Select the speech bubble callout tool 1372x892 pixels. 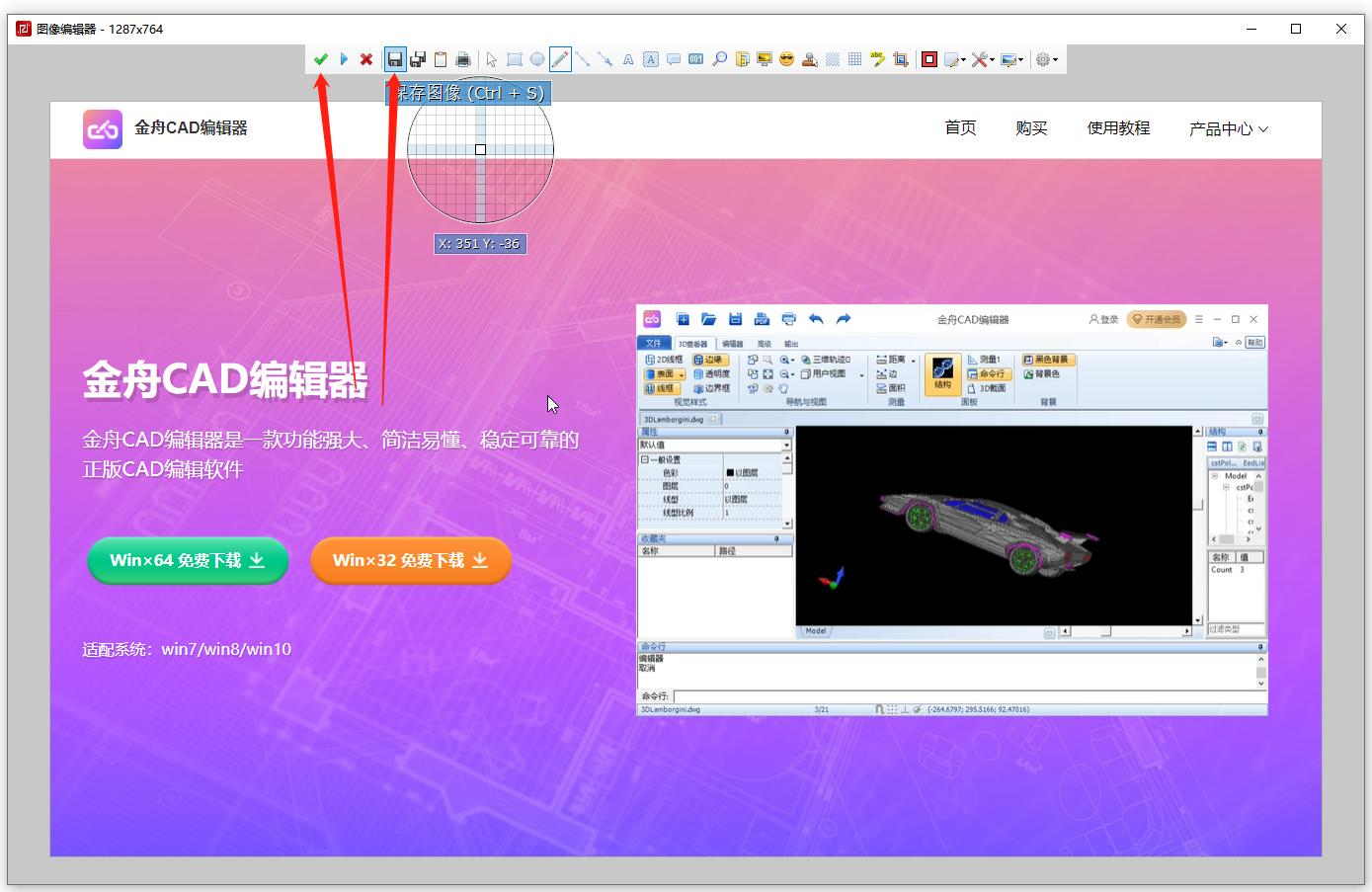coord(671,59)
